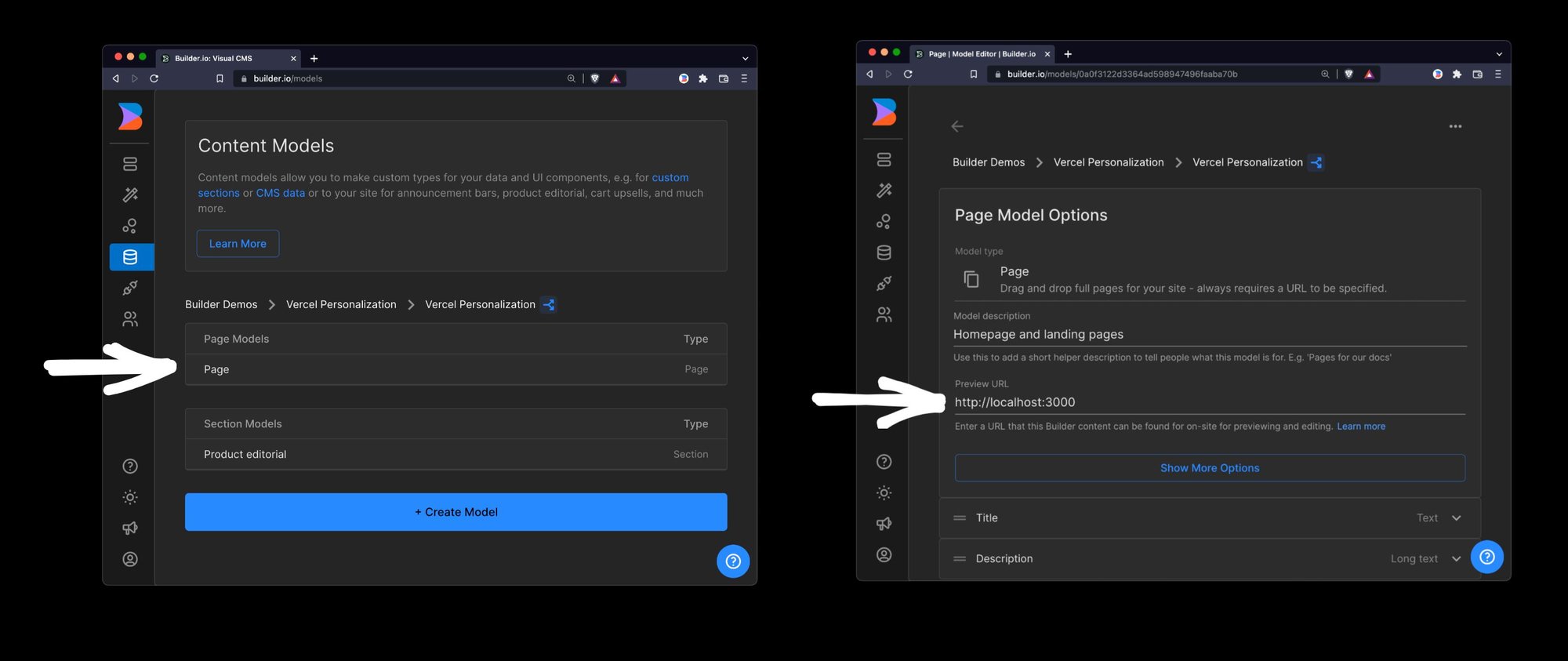Expand the Title field row chevron

tap(1456, 518)
